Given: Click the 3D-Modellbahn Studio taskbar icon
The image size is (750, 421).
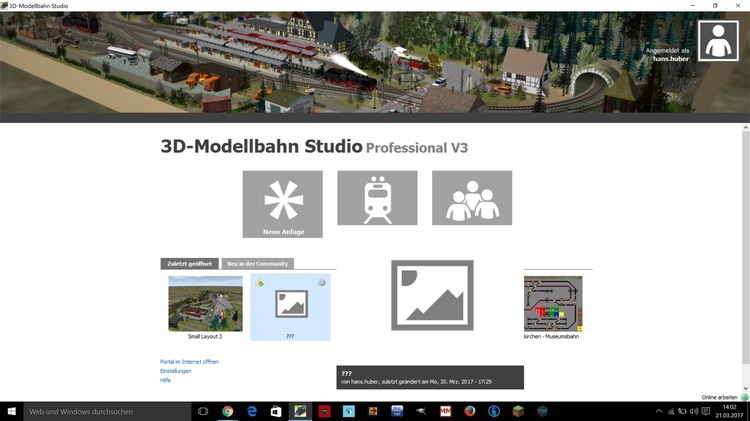Looking at the screenshot, I should pyautogui.click(x=300, y=411).
